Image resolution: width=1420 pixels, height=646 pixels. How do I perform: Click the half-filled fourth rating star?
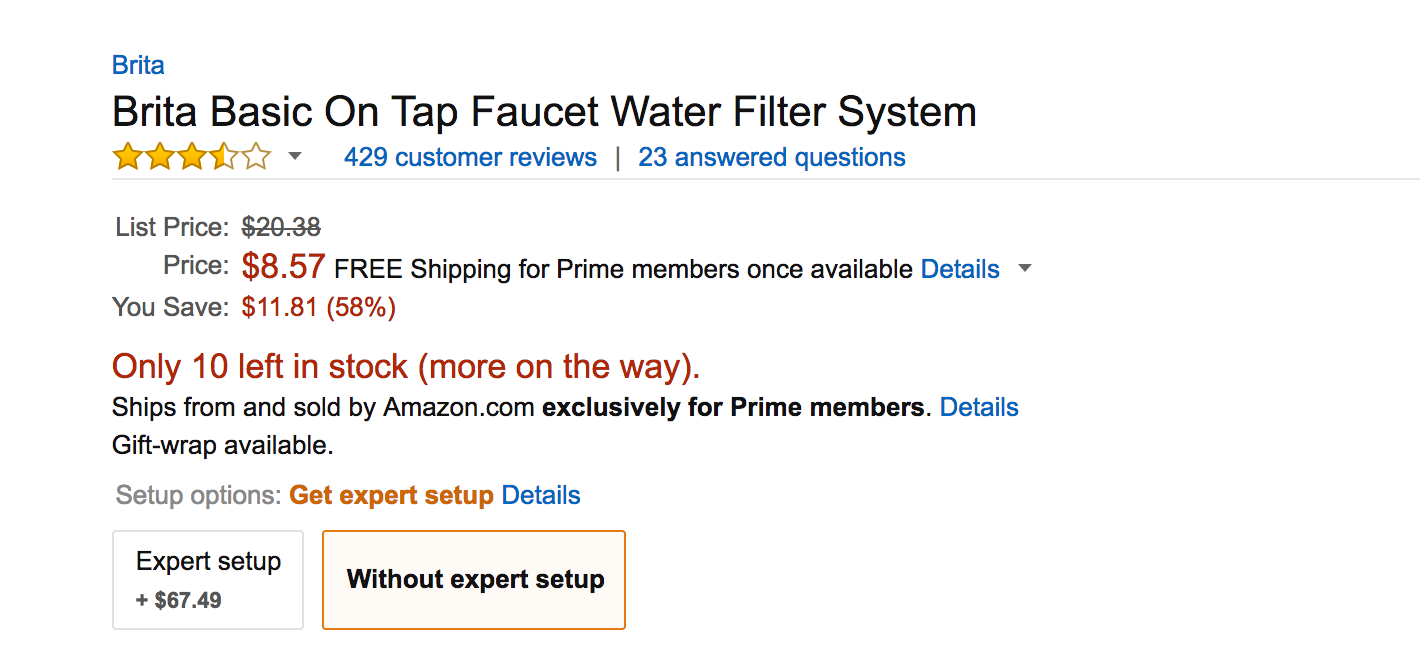tap(223, 157)
